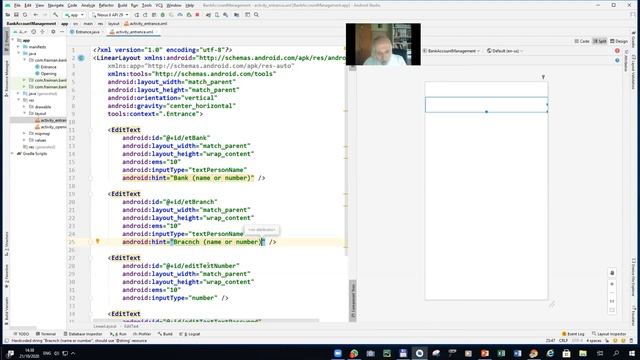Click the Back navigation arrow
640x360 pixels.
point(36,15)
